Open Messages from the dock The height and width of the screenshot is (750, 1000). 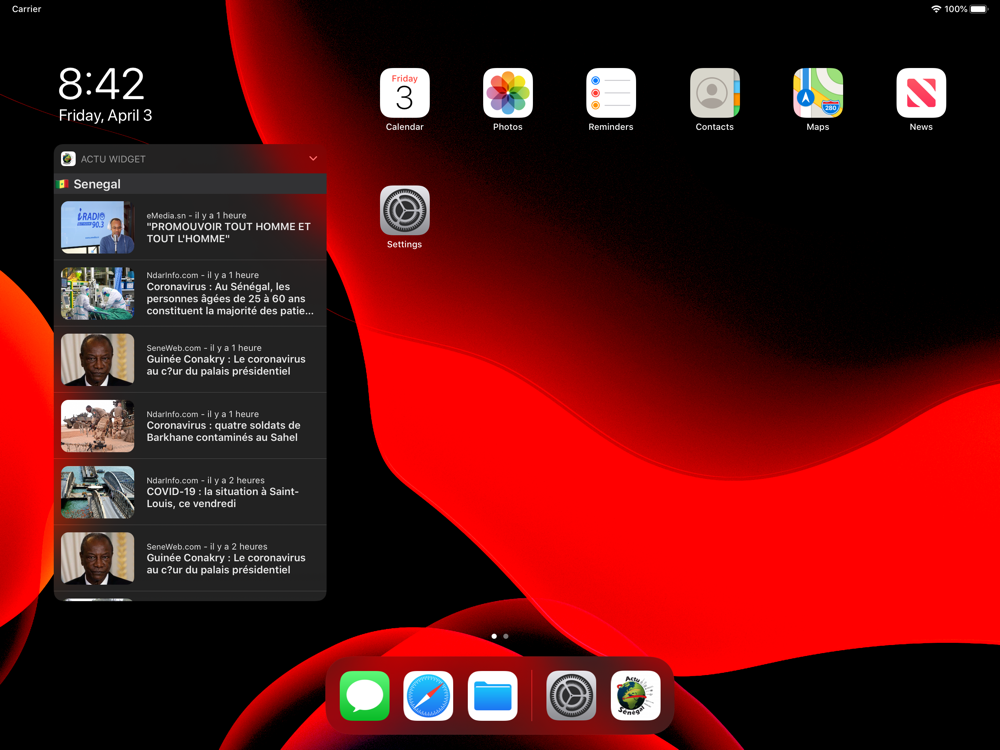(365, 696)
